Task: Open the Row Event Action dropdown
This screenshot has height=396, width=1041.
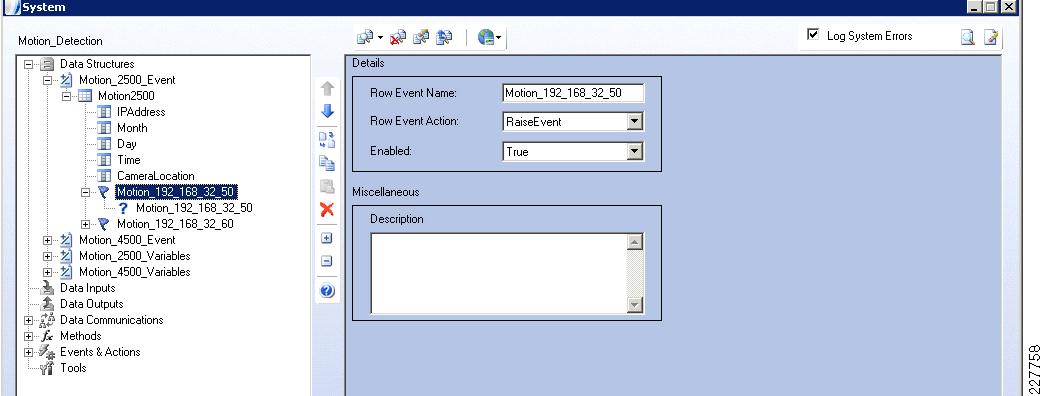Action: point(635,122)
